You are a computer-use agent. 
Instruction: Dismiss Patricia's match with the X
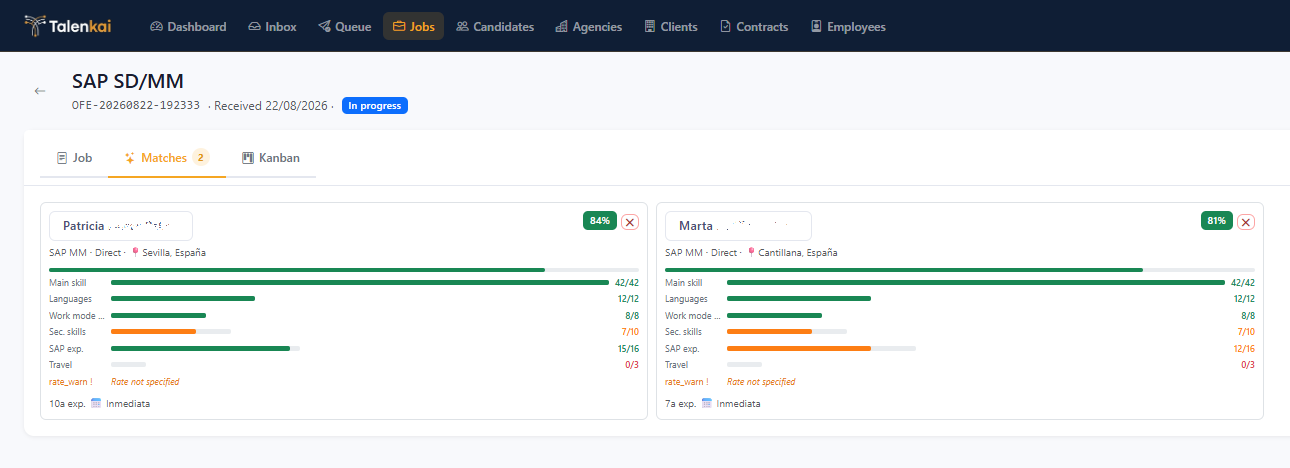coord(630,222)
